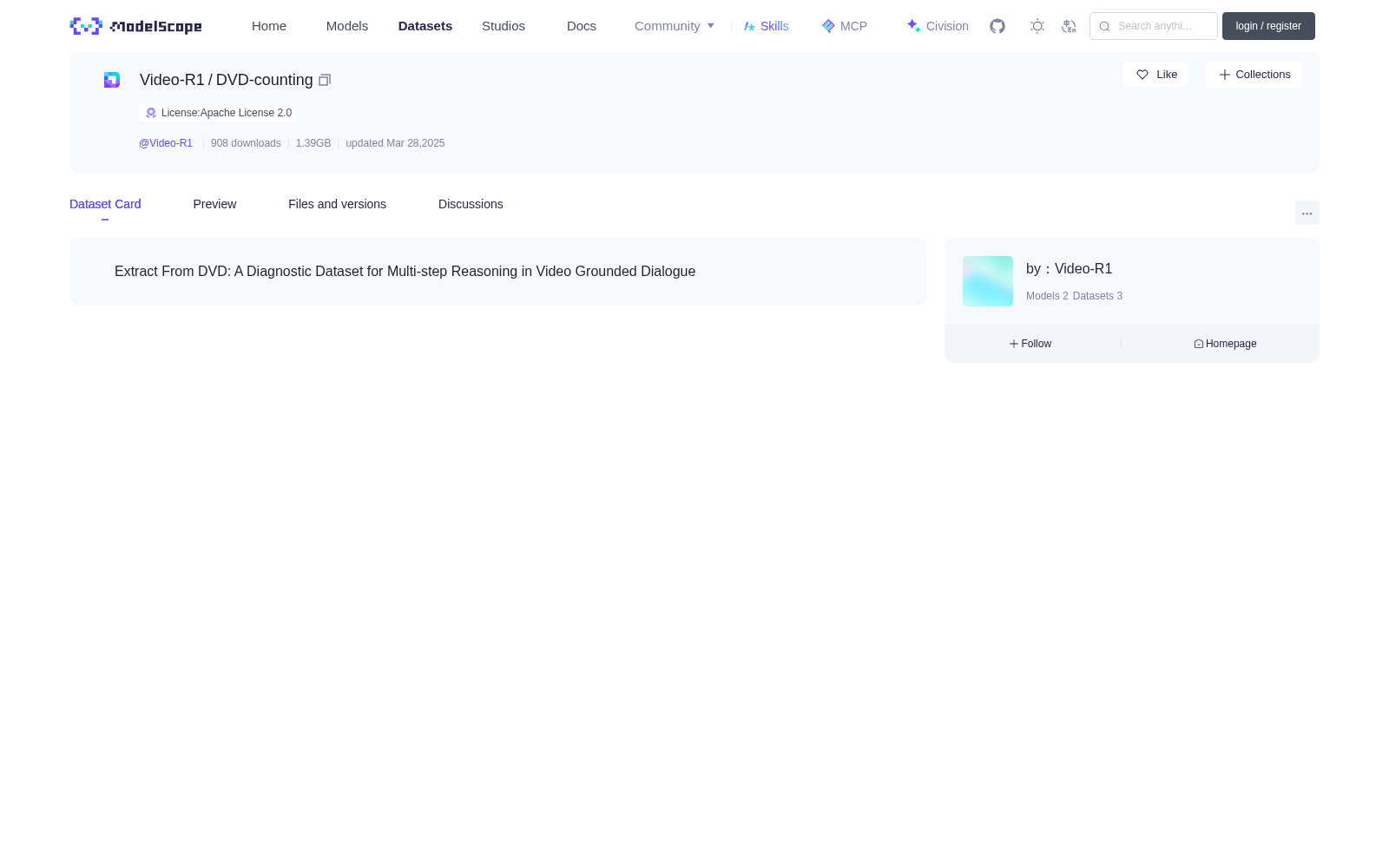Open the Models nav item

pos(347,26)
